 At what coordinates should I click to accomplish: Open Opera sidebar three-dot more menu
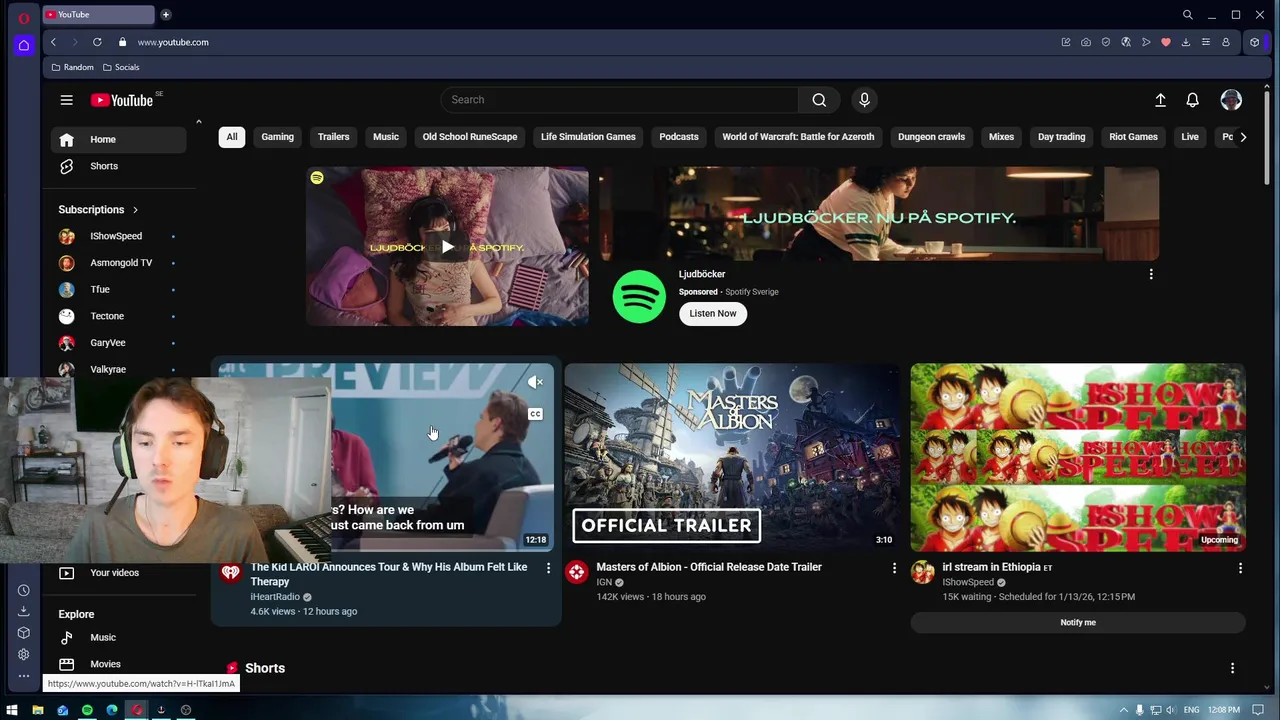tap(24, 676)
